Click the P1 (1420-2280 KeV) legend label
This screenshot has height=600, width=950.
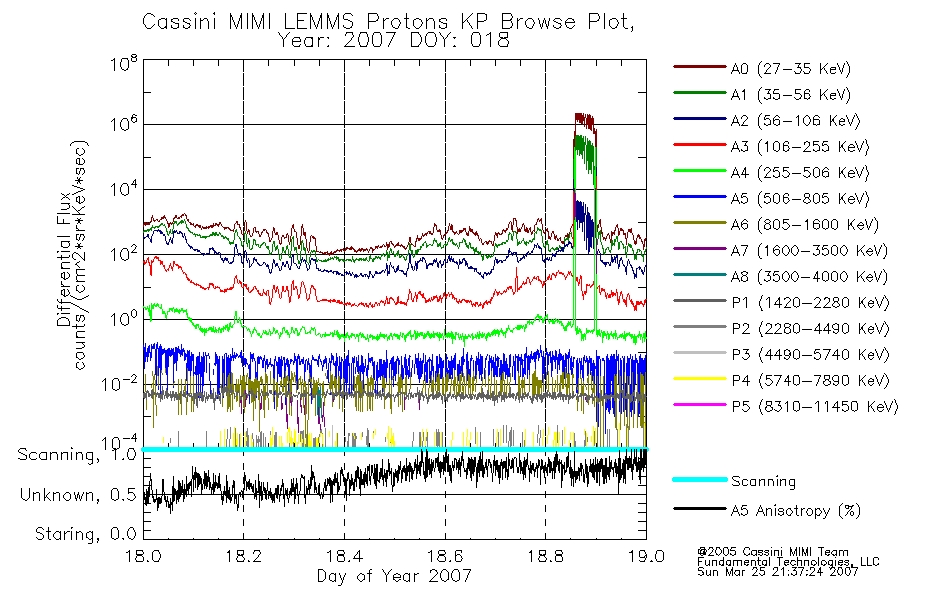[x=810, y=302]
